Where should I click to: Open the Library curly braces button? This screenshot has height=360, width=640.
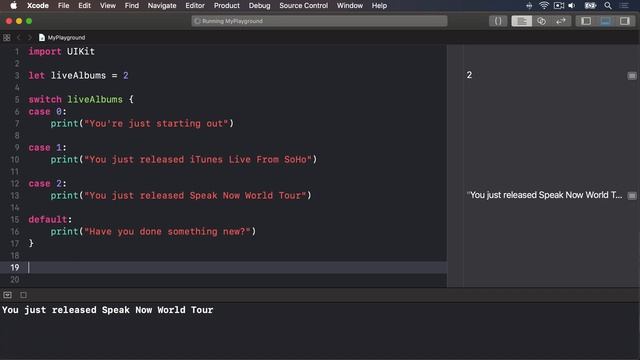498,21
